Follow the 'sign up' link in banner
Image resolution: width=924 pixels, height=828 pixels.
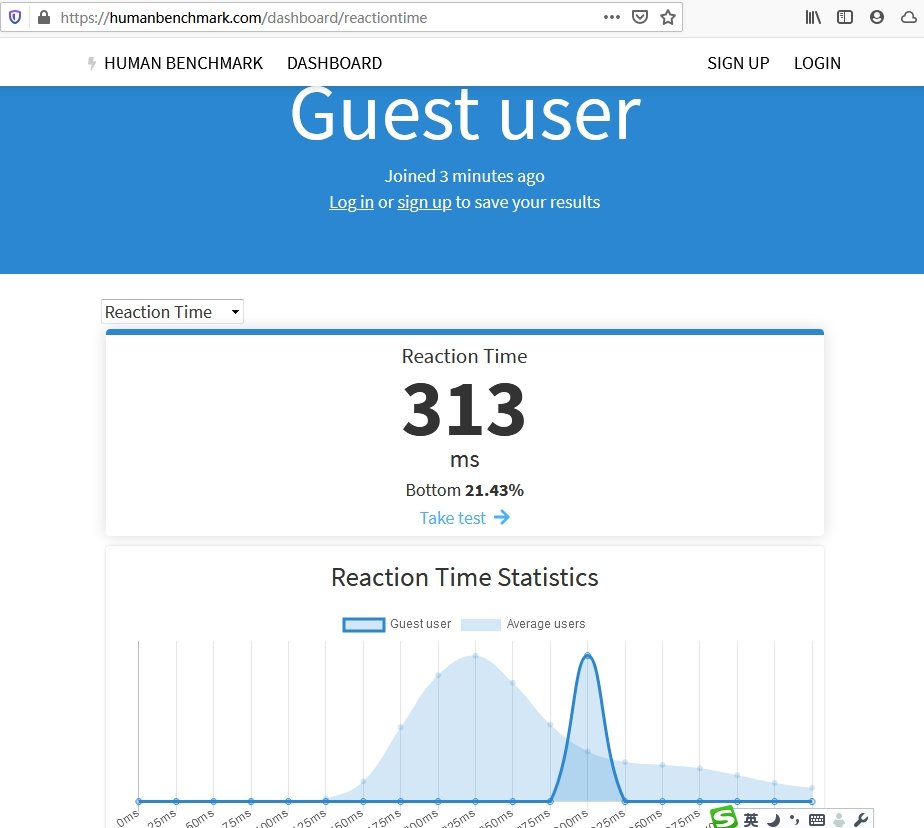(424, 202)
